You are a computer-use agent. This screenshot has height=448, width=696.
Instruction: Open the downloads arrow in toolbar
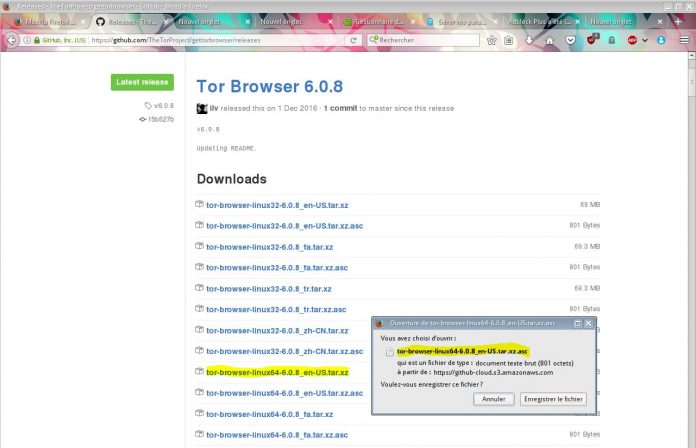[x=529, y=40]
